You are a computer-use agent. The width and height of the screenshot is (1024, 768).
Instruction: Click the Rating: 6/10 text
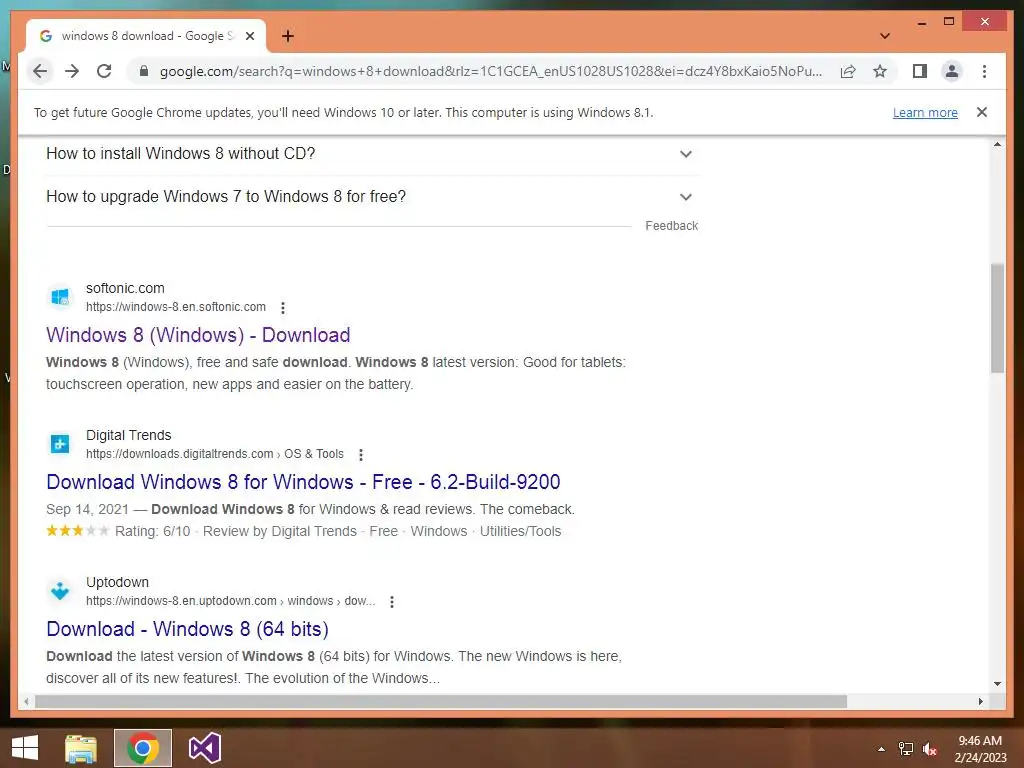[153, 532]
